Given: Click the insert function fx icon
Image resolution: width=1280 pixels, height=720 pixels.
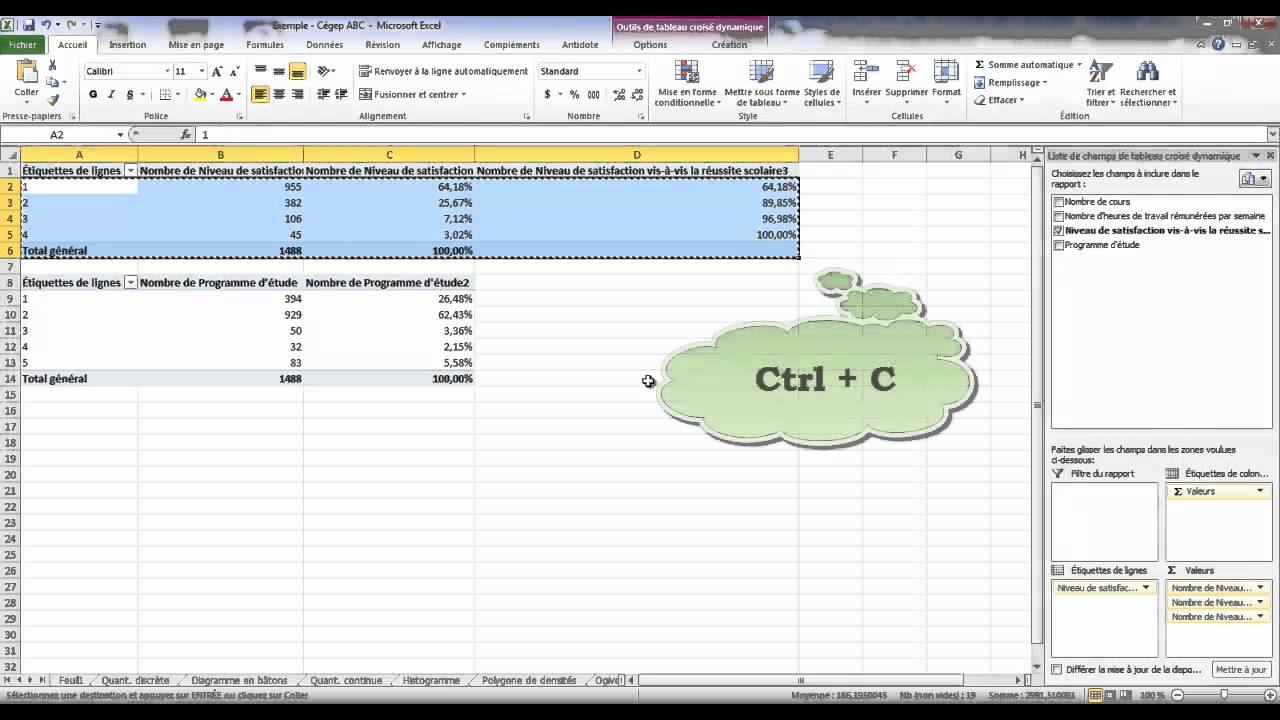Looking at the screenshot, I should pyautogui.click(x=186, y=134).
